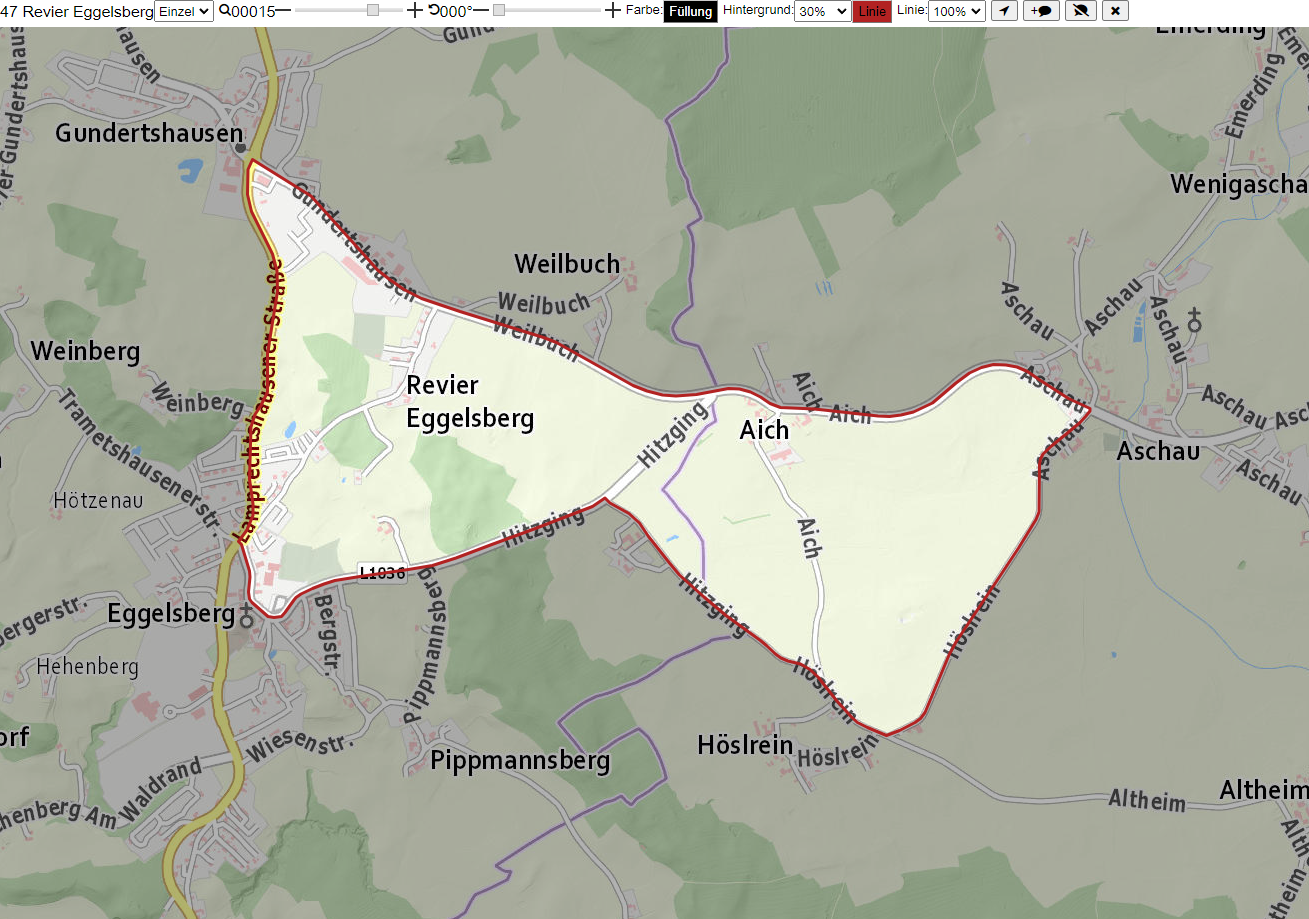Click the rotation plus icon
The image size is (1309, 919).
point(613,10)
